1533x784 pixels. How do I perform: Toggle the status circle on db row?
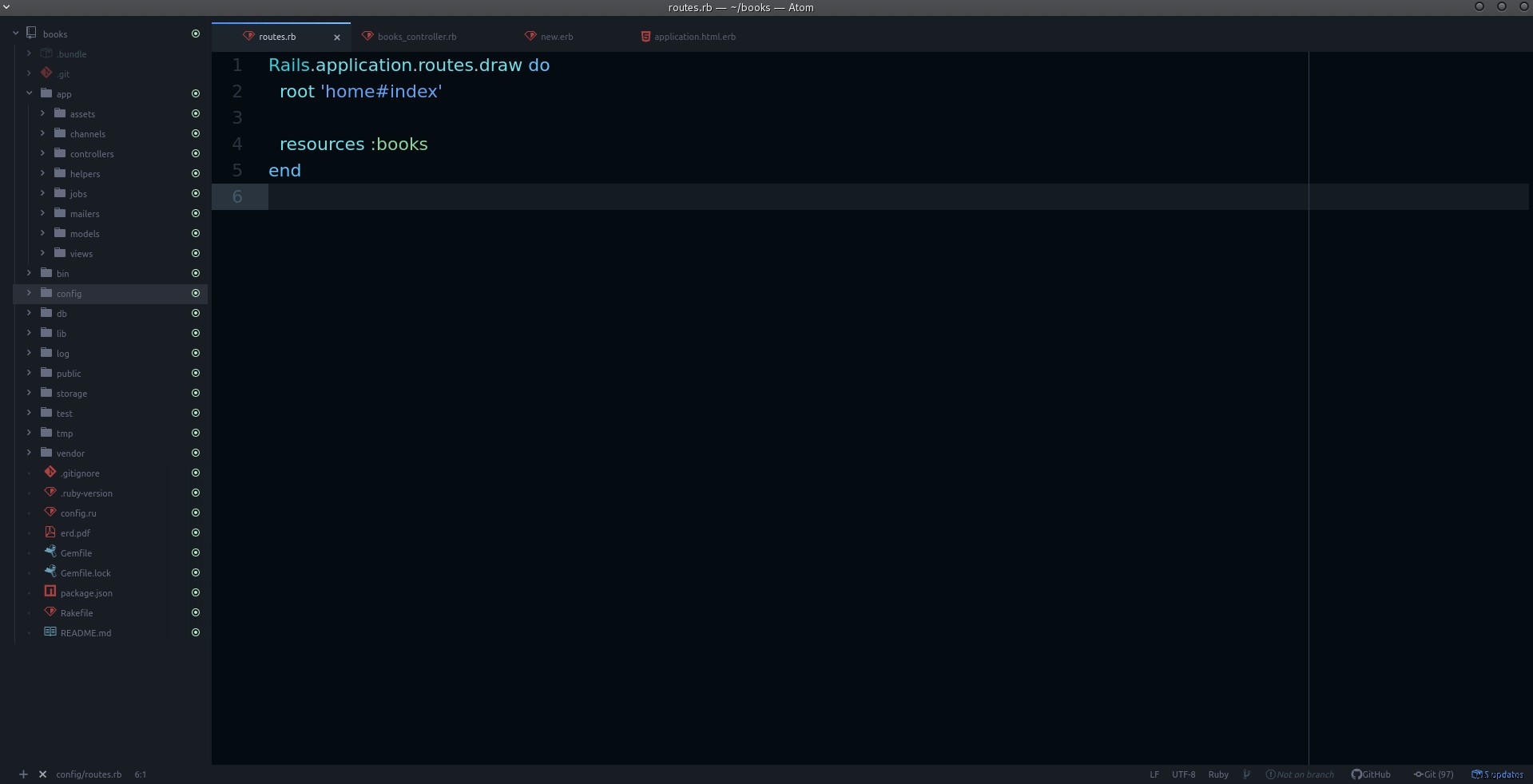(196, 313)
